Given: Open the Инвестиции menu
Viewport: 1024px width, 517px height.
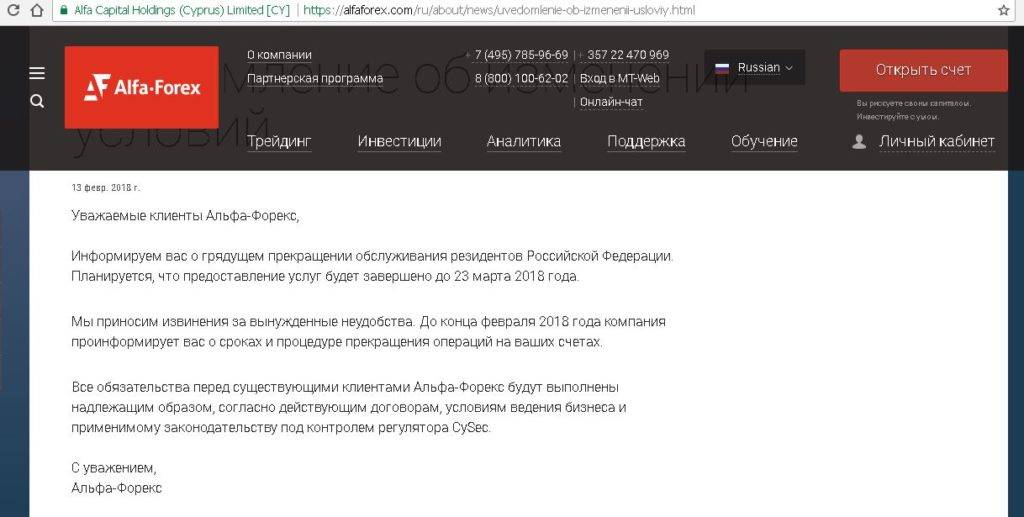Looking at the screenshot, I should pos(400,141).
